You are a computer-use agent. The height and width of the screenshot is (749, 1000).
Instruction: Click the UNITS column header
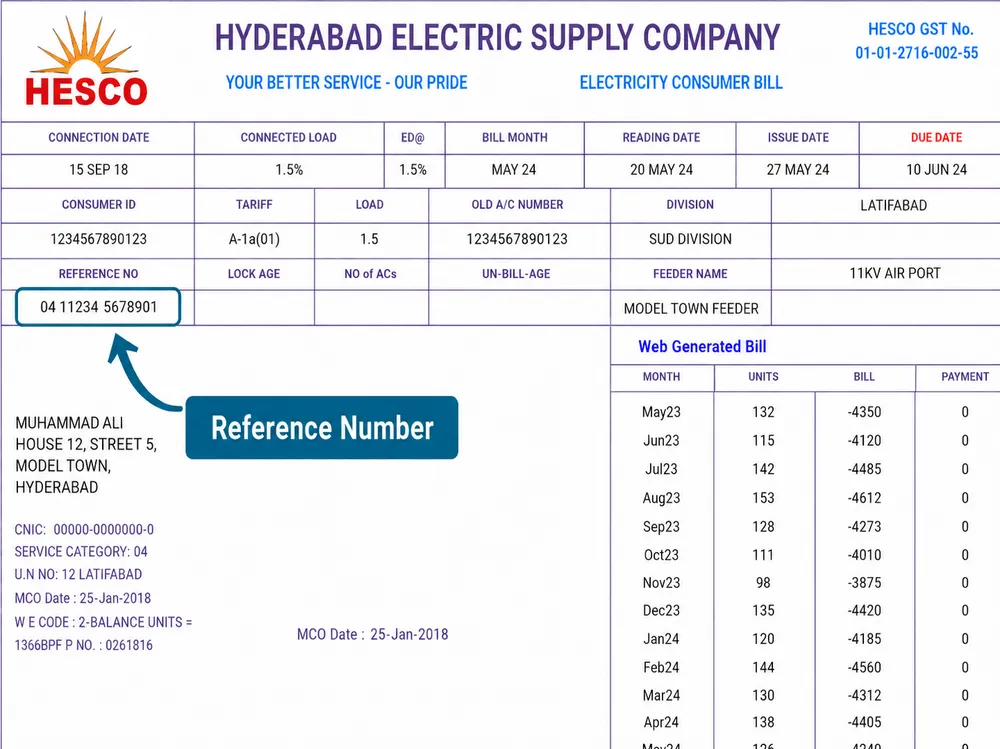[763, 376]
